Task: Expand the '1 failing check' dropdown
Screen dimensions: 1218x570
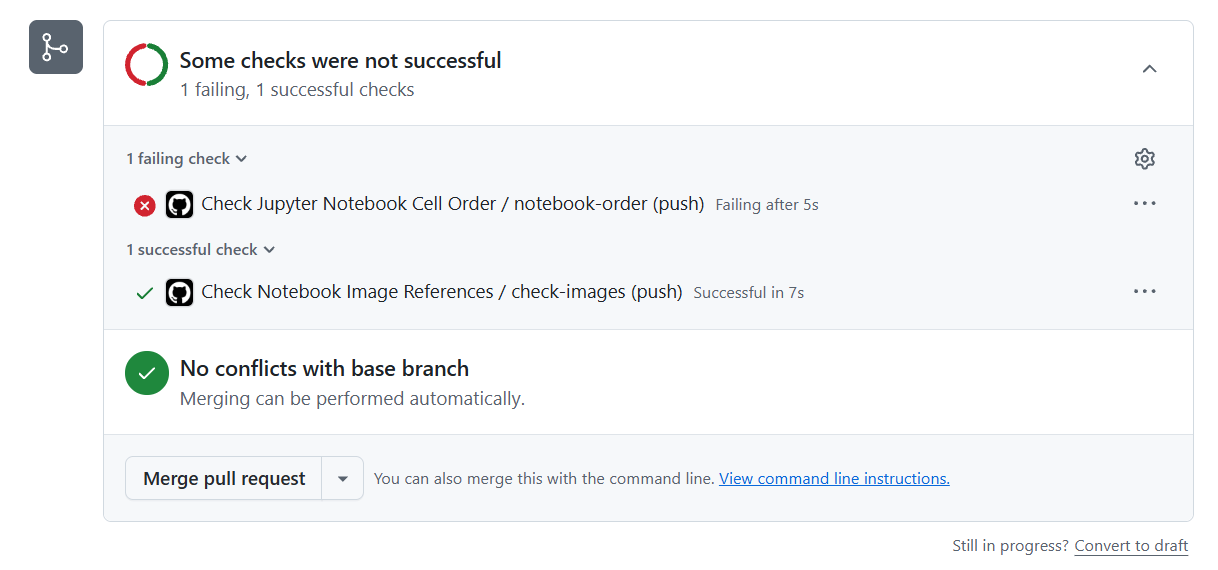Action: [187, 159]
